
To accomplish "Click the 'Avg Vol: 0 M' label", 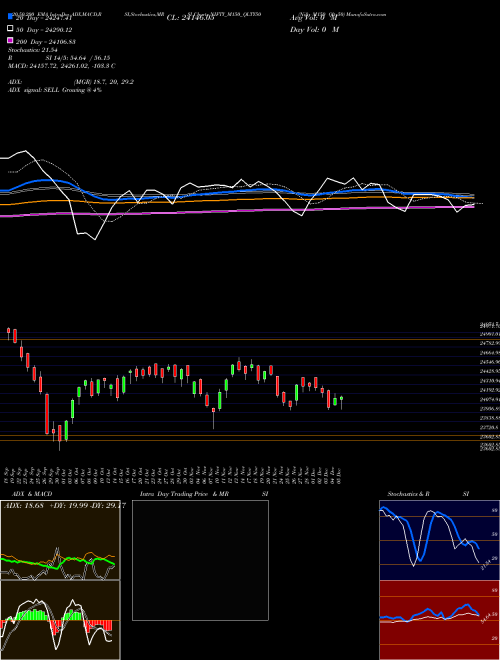I will point(314,18).
